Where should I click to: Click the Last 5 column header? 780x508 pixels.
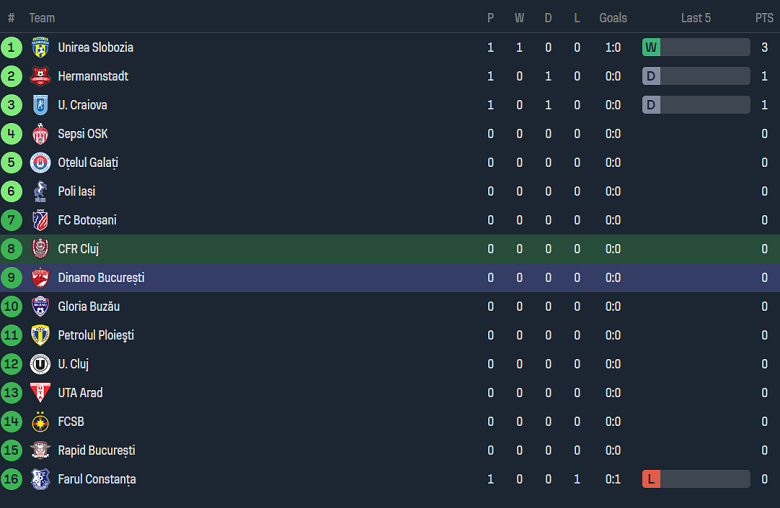696,18
